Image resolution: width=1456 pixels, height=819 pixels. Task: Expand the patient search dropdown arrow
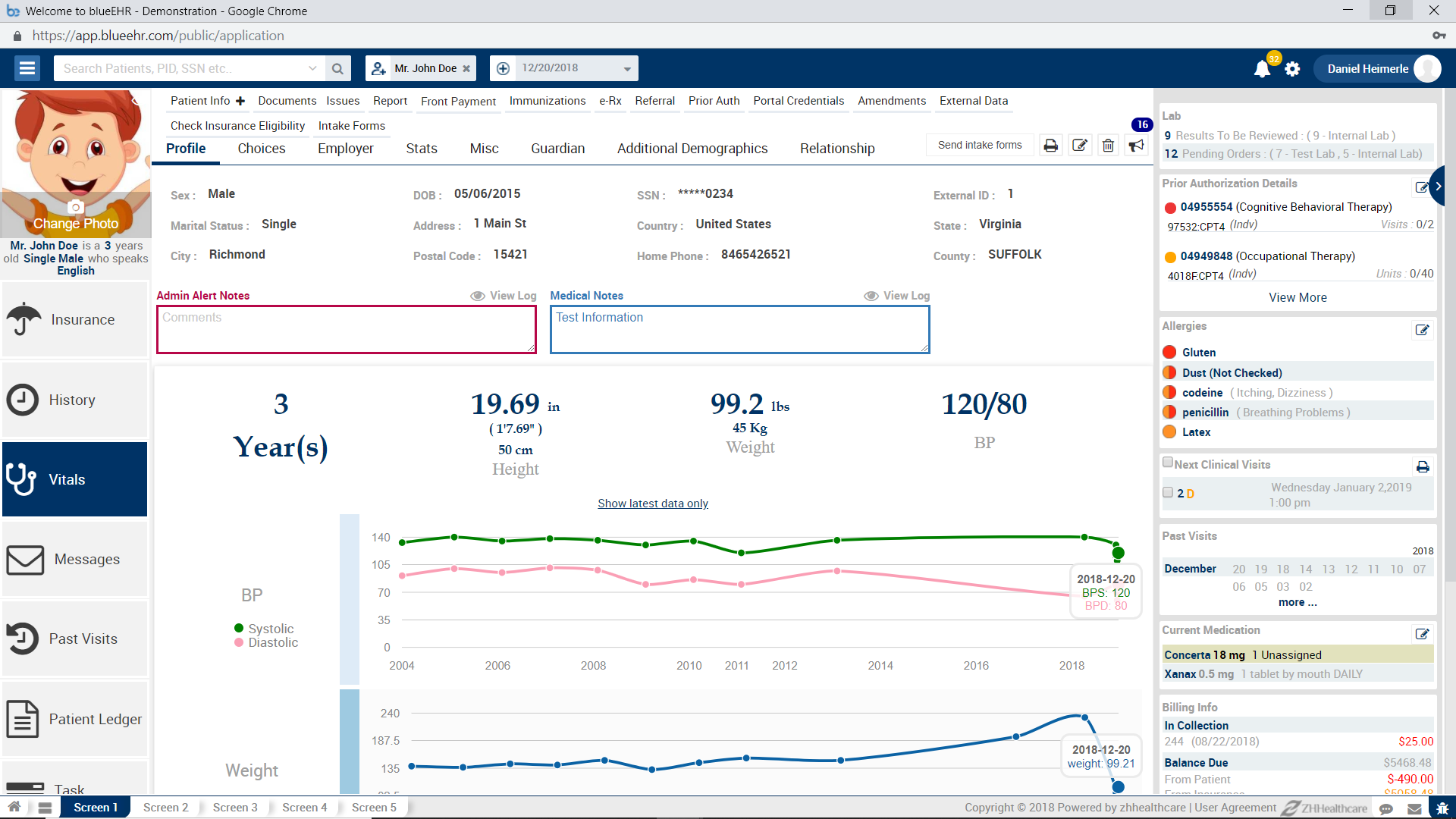(313, 68)
